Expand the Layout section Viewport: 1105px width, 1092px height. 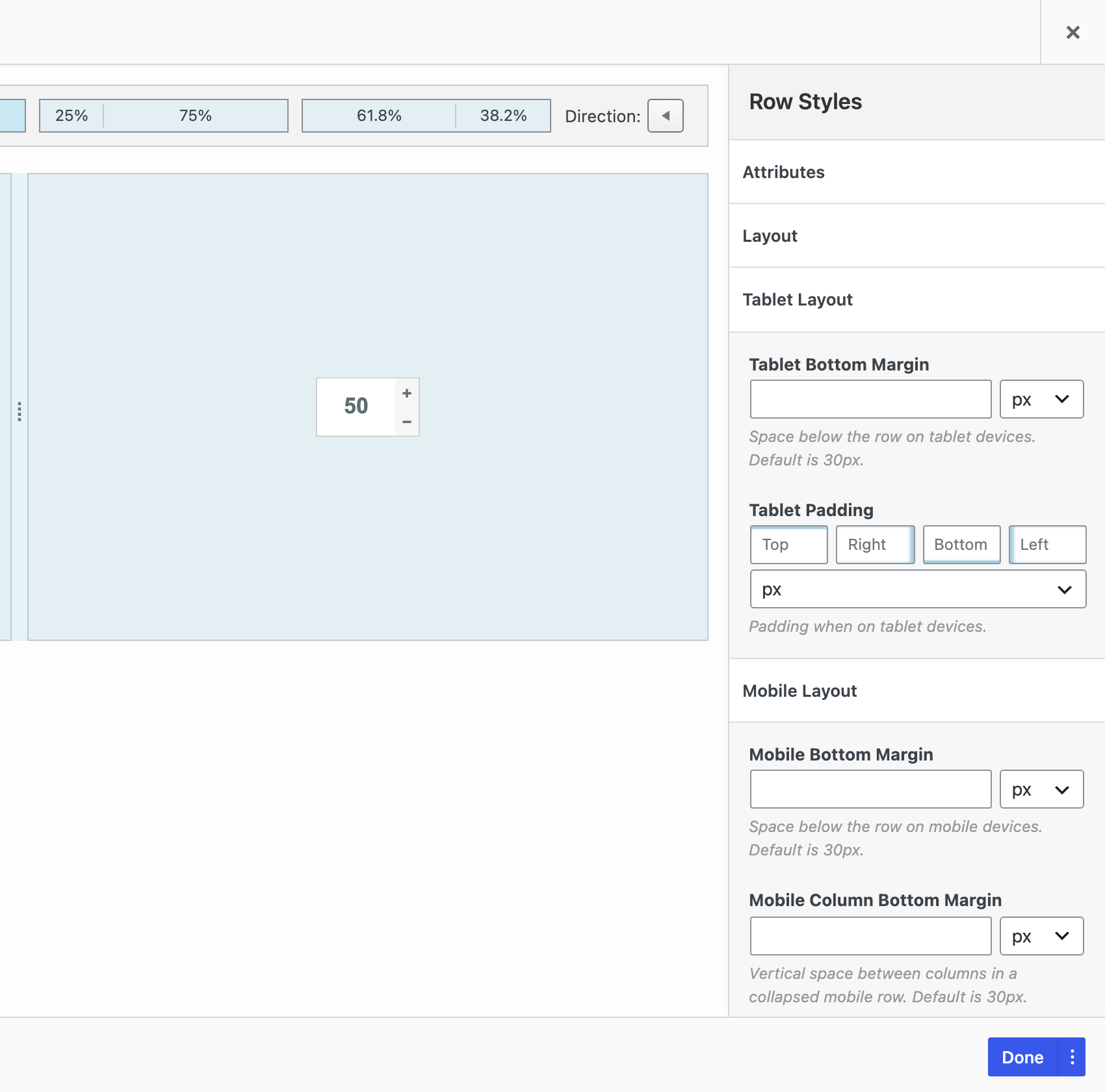(917, 236)
